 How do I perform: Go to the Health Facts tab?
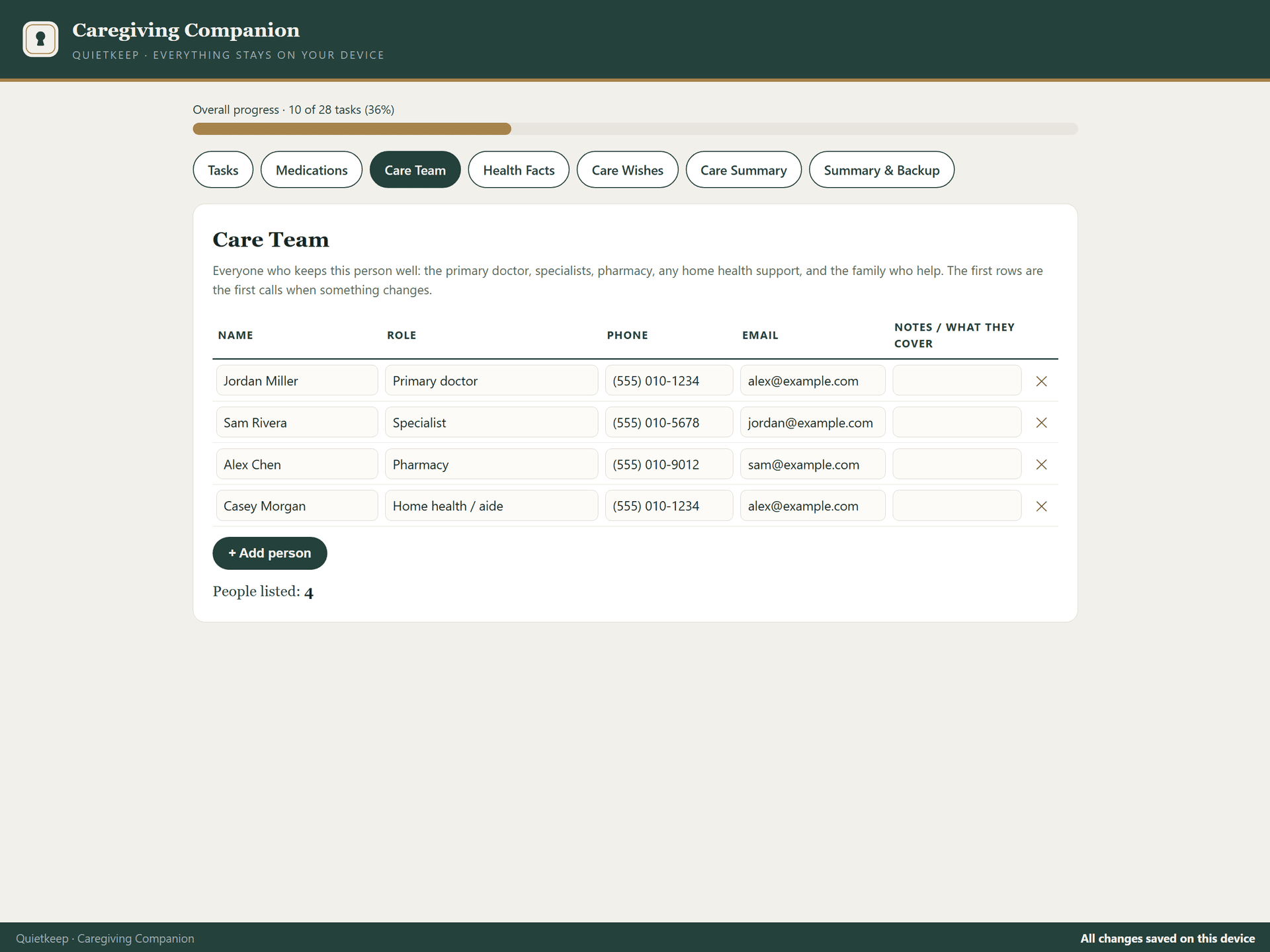click(519, 170)
